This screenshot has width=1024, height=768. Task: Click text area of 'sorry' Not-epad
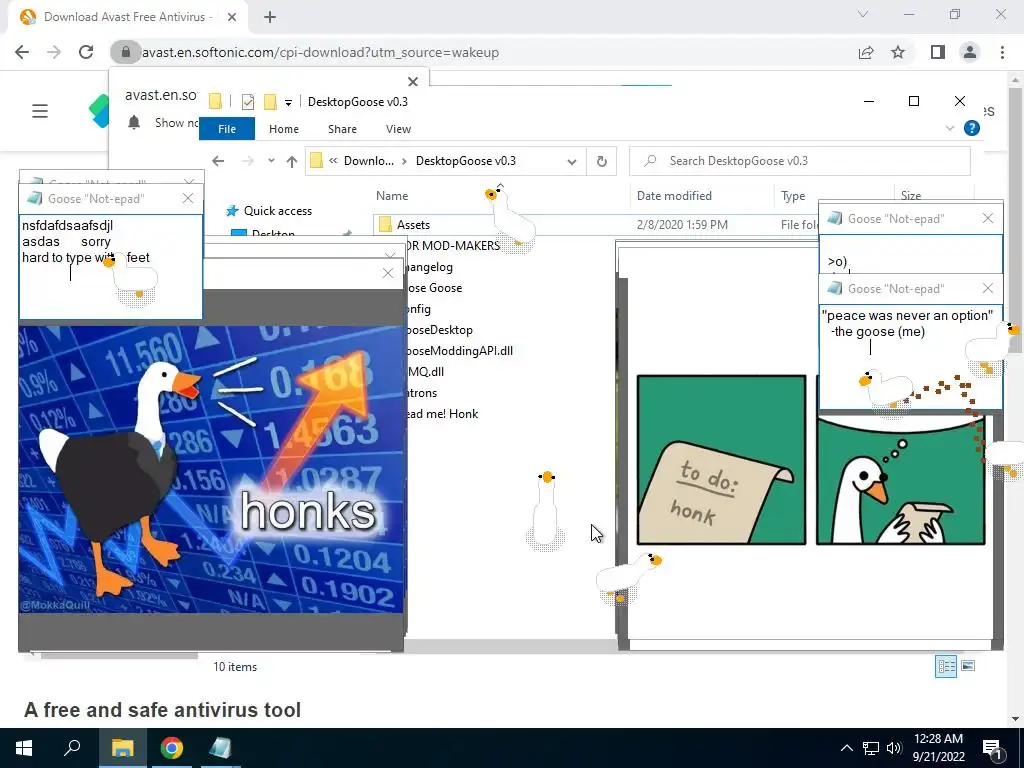point(111,267)
